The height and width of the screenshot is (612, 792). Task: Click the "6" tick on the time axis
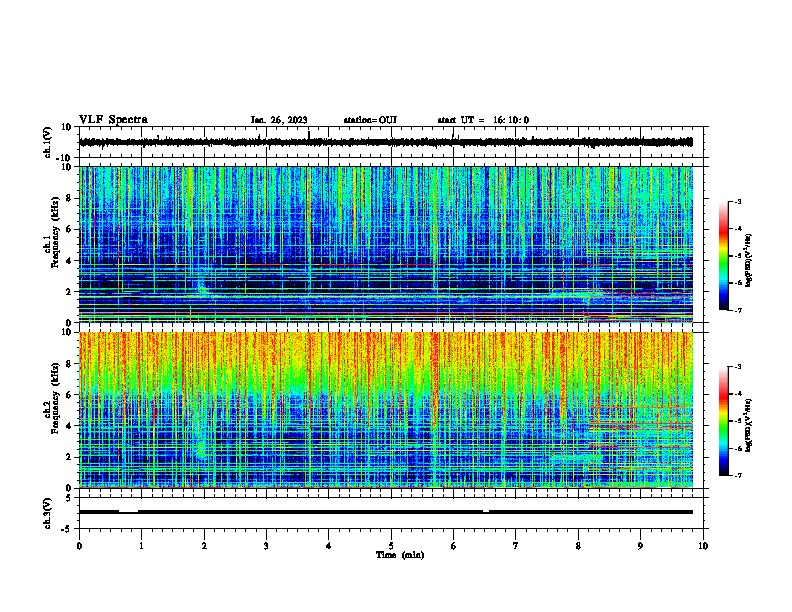click(453, 546)
